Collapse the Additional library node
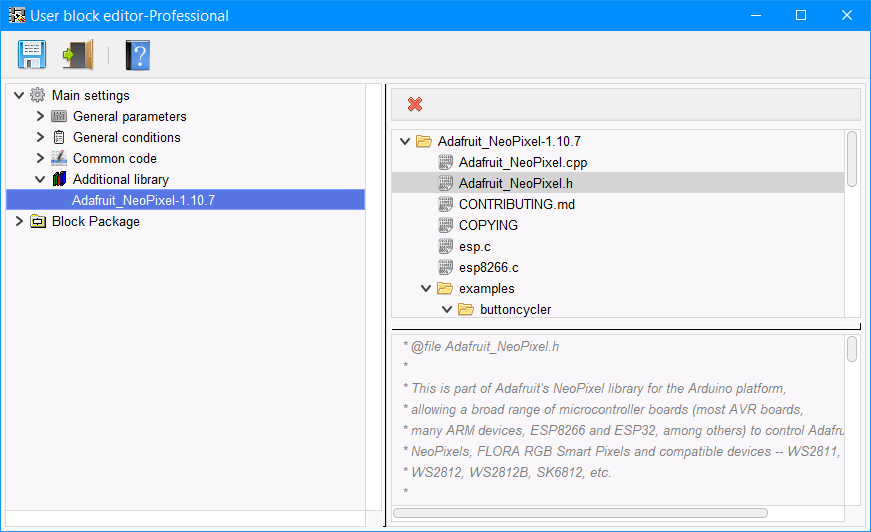 pos(40,179)
